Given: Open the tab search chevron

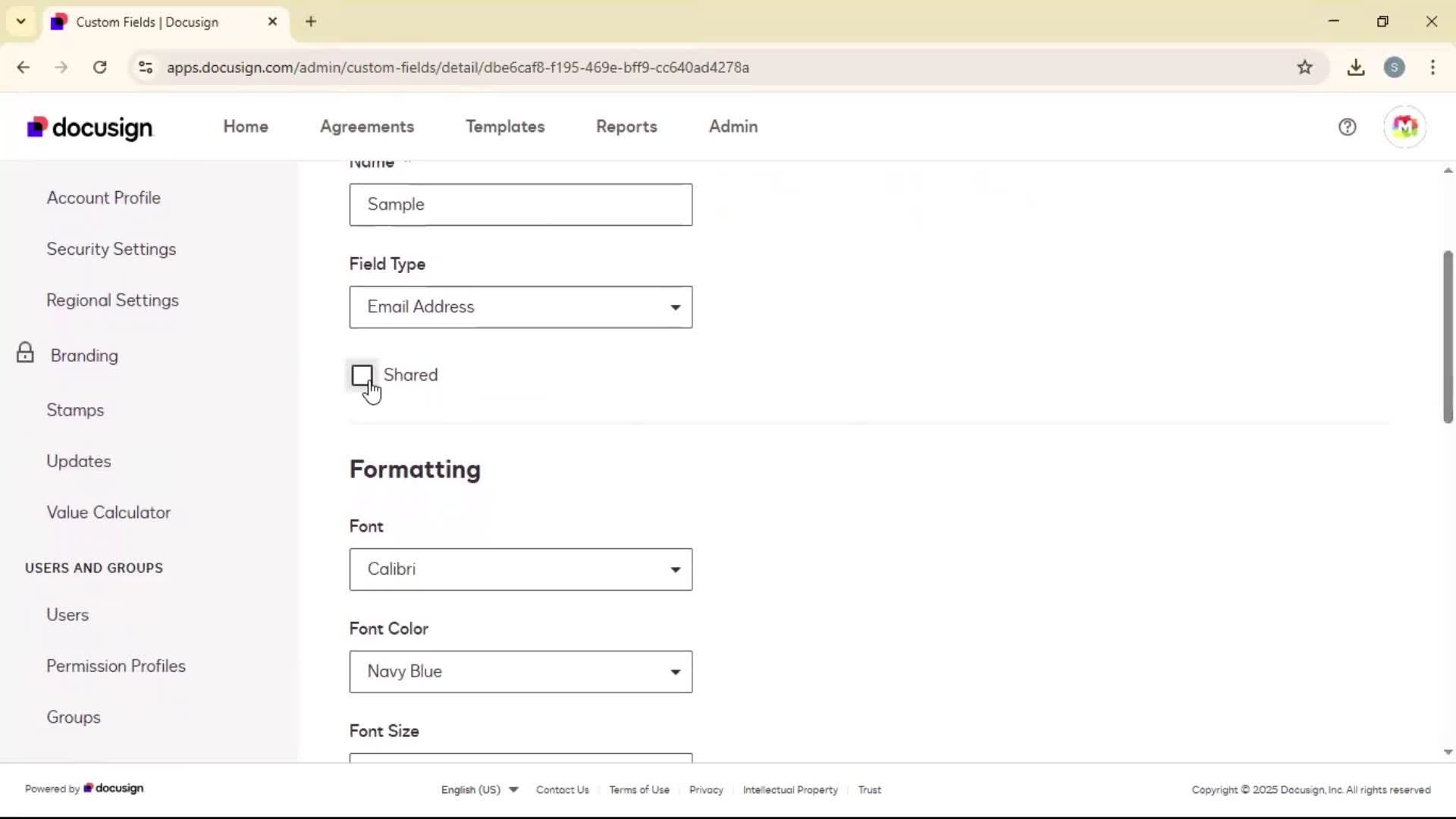Looking at the screenshot, I should click(21, 21).
